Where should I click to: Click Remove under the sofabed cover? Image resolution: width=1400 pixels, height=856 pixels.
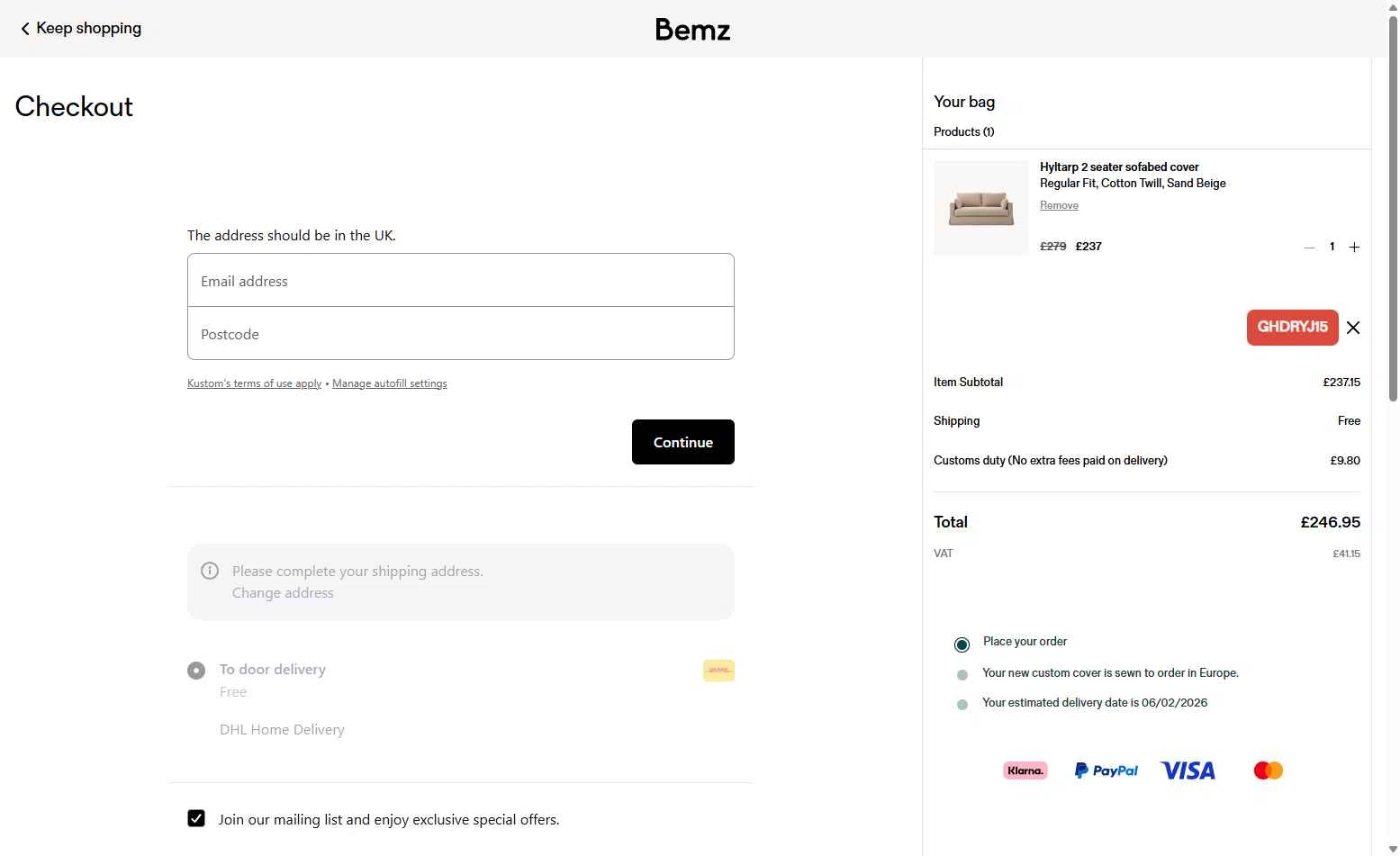coord(1059,205)
